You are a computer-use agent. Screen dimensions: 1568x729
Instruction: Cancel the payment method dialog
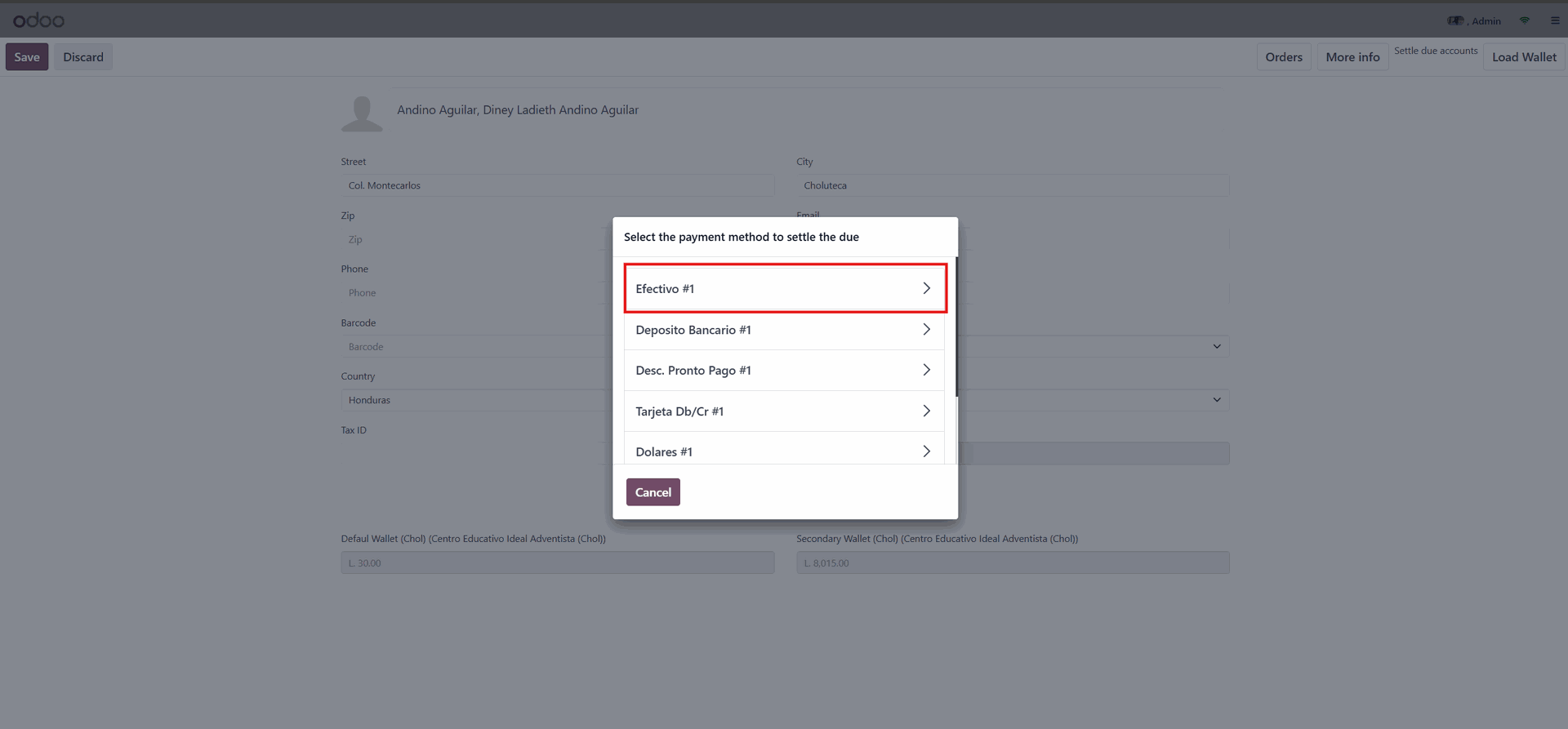[x=653, y=492]
